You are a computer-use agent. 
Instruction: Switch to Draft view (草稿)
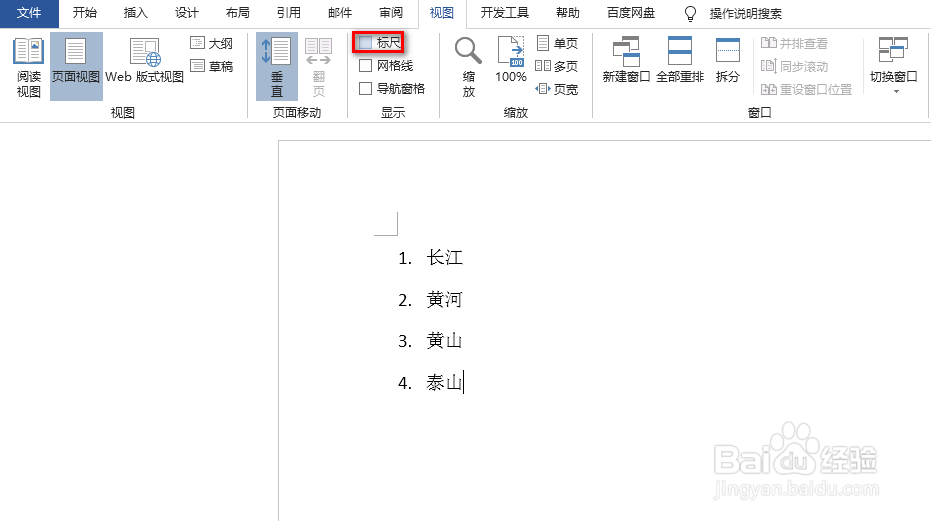(x=211, y=66)
